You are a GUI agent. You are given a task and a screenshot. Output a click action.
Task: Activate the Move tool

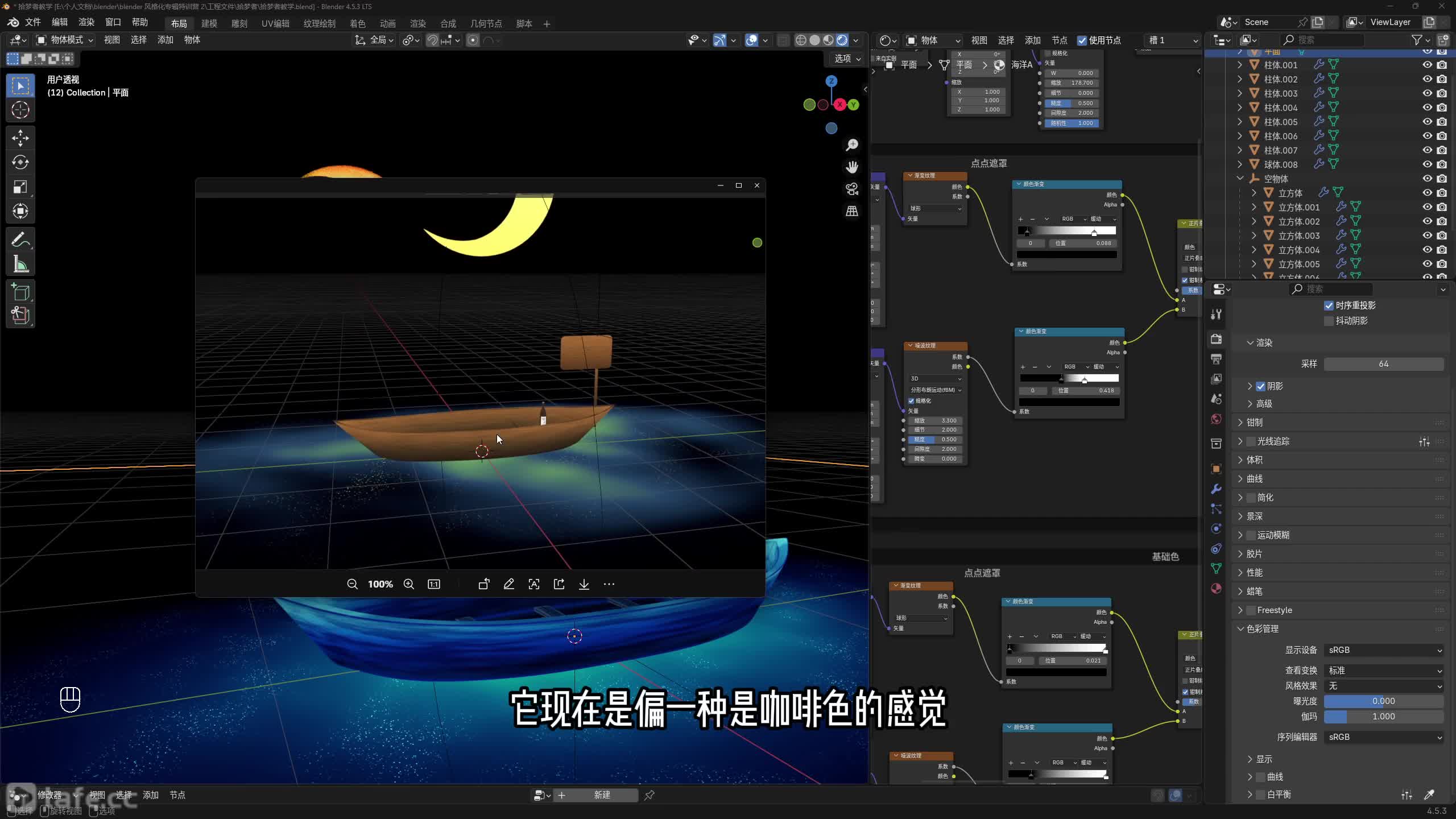tap(20, 138)
